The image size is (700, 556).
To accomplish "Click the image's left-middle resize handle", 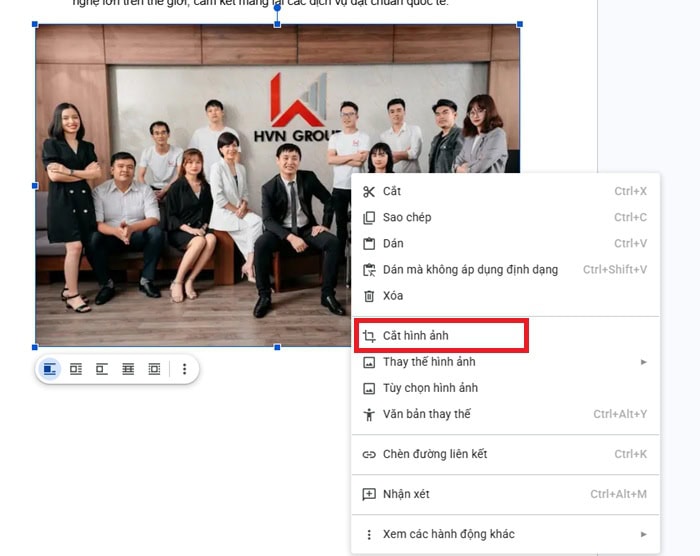I will pyautogui.click(x=35, y=185).
